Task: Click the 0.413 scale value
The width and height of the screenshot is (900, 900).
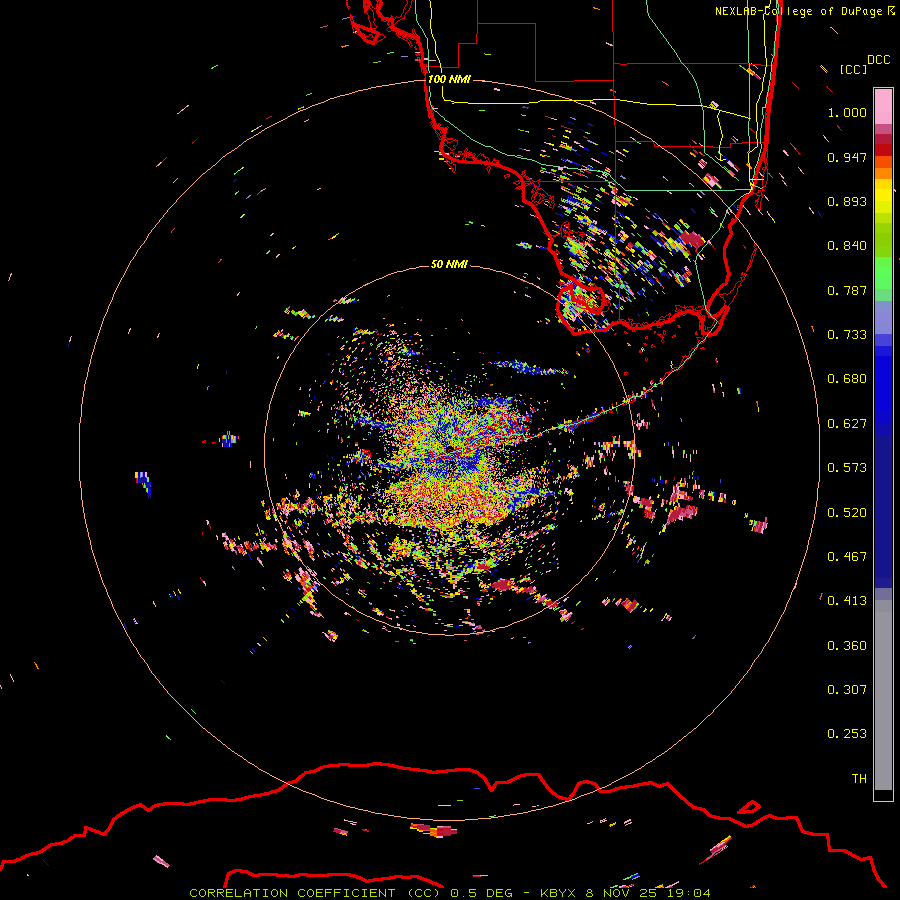Action: click(847, 601)
